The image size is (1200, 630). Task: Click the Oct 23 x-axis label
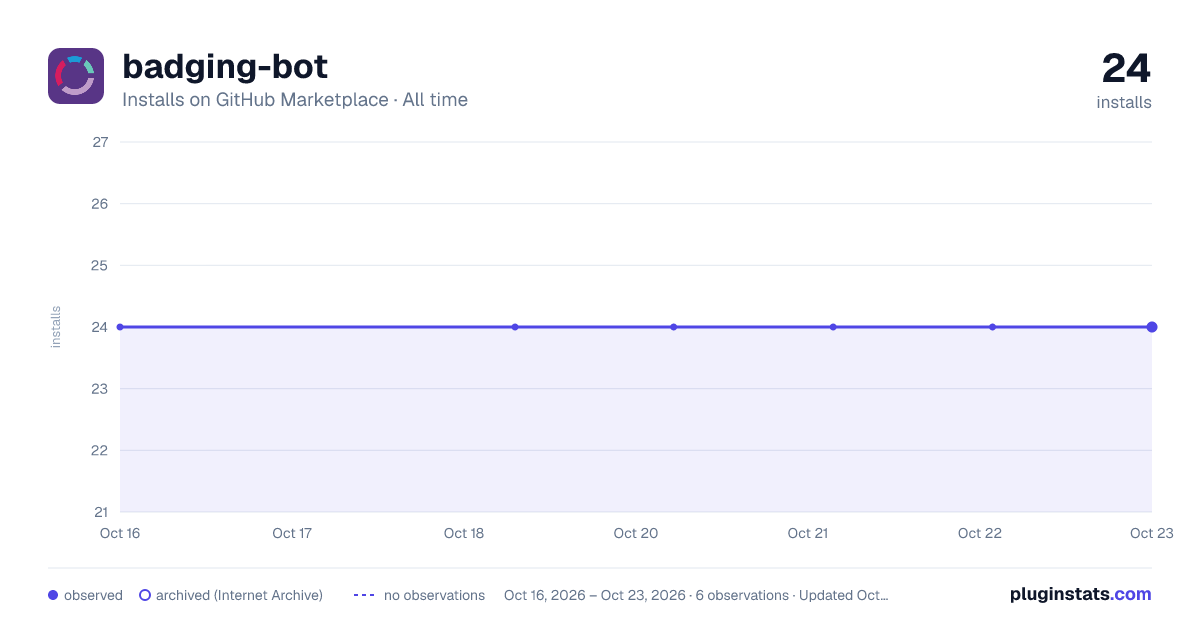point(1151,534)
